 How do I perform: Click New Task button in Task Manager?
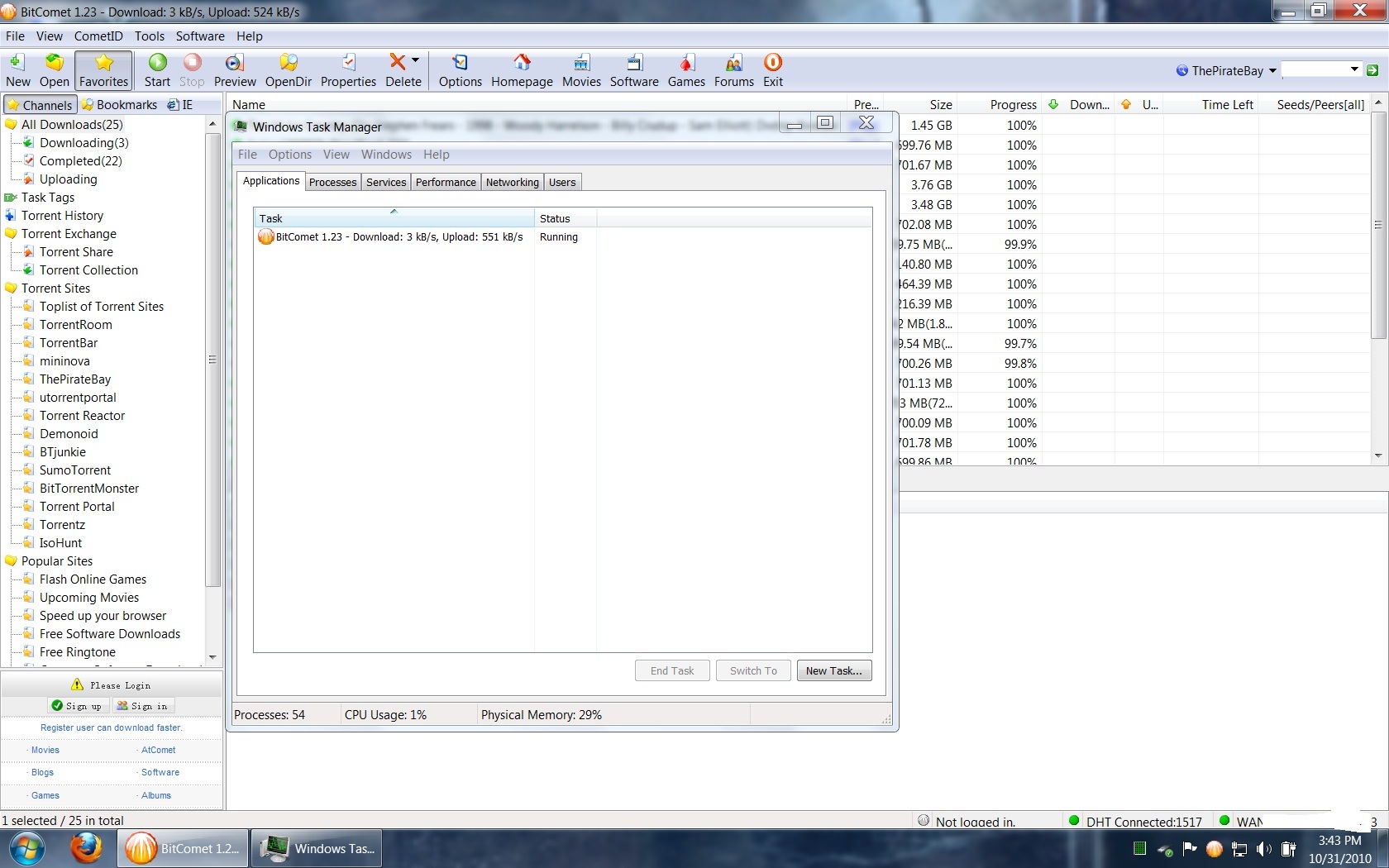[834, 670]
